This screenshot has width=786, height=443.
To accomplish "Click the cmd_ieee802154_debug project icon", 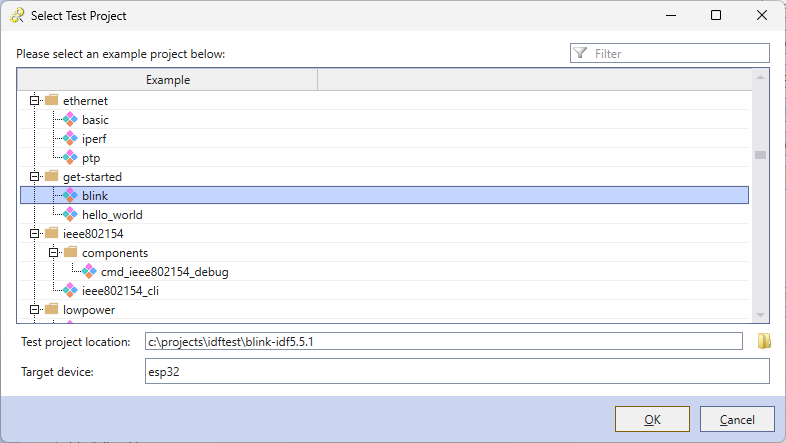I will coord(89,272).
